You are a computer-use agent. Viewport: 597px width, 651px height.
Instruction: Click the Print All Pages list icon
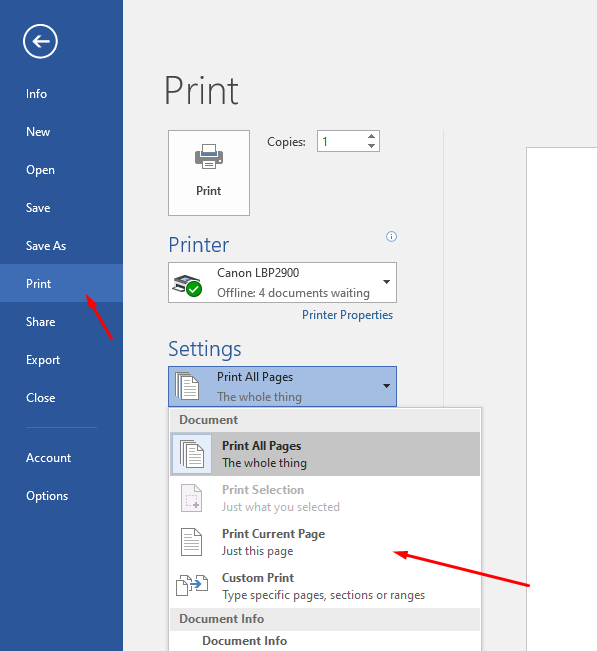[192, 454]
